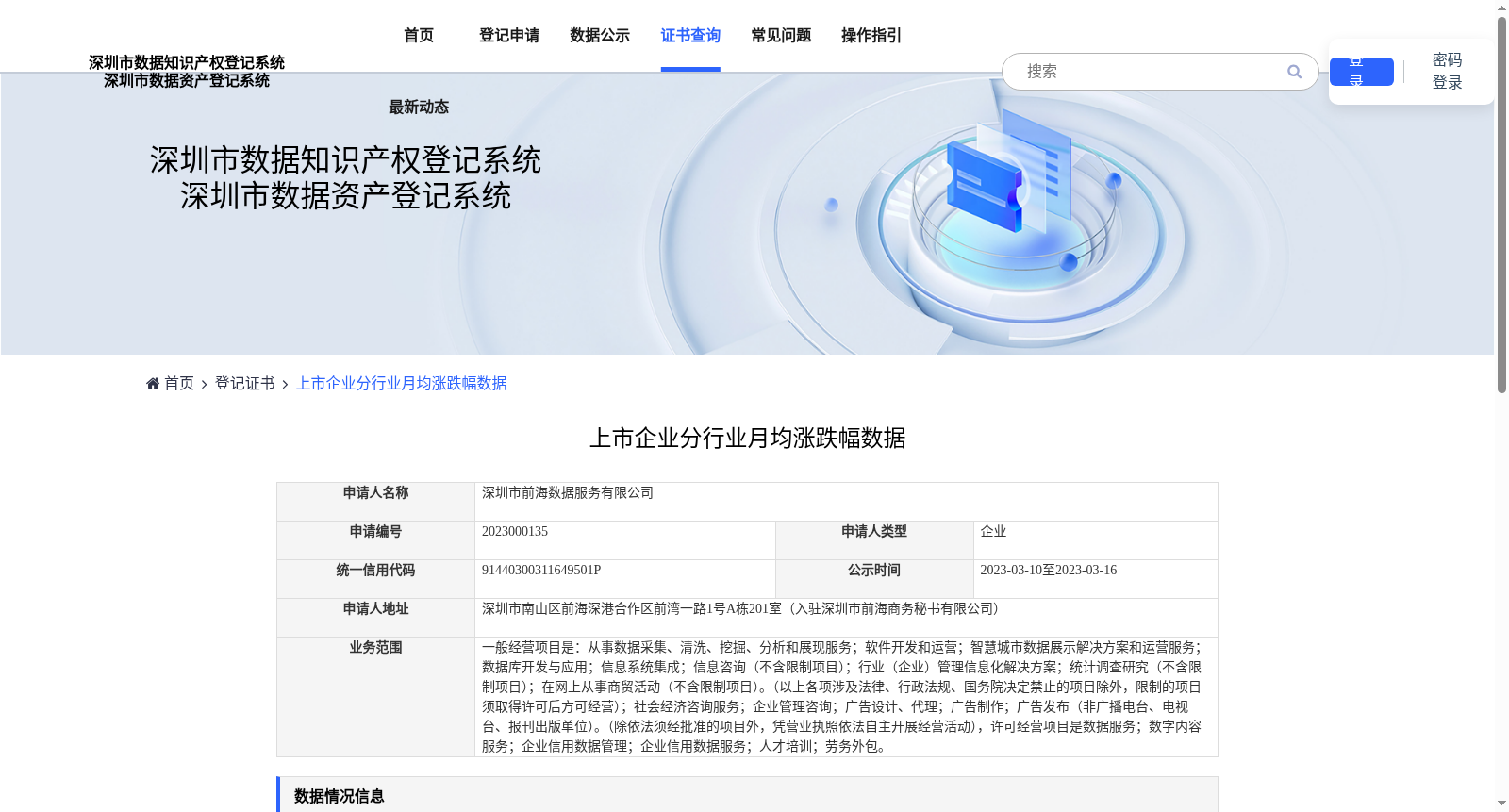The width and height of the screenshot is (1509, 812).
Task: Click the 申请人名称 label cell
Action: [x=375, y=502]
